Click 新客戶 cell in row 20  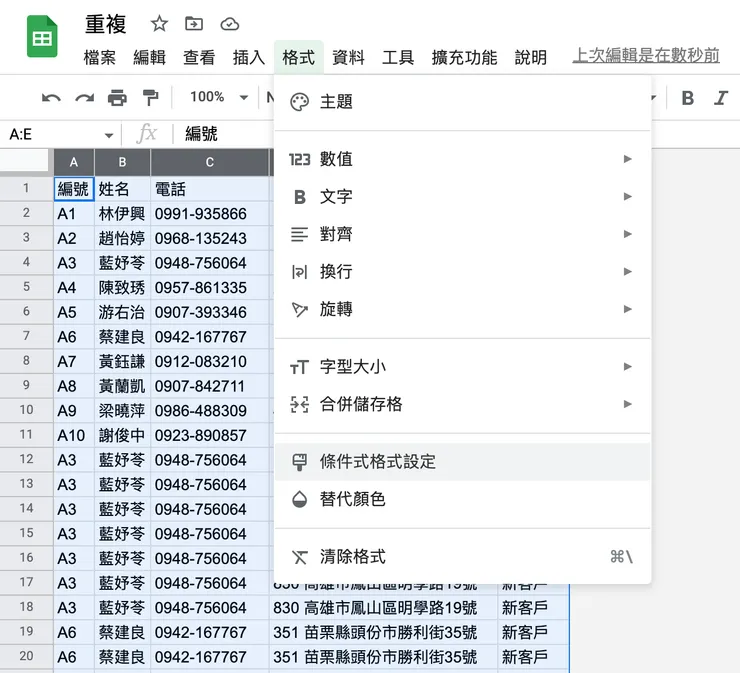click(x=533, y=657)
